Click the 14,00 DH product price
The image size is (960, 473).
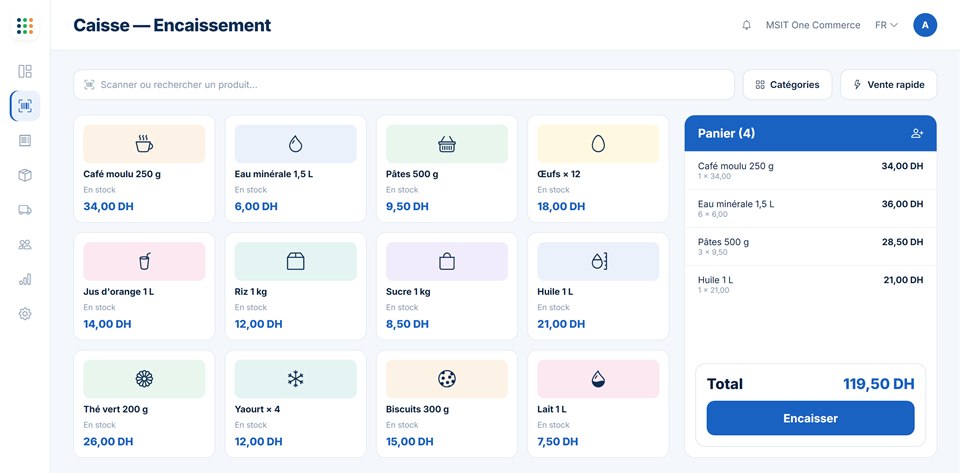coord(107,324)
